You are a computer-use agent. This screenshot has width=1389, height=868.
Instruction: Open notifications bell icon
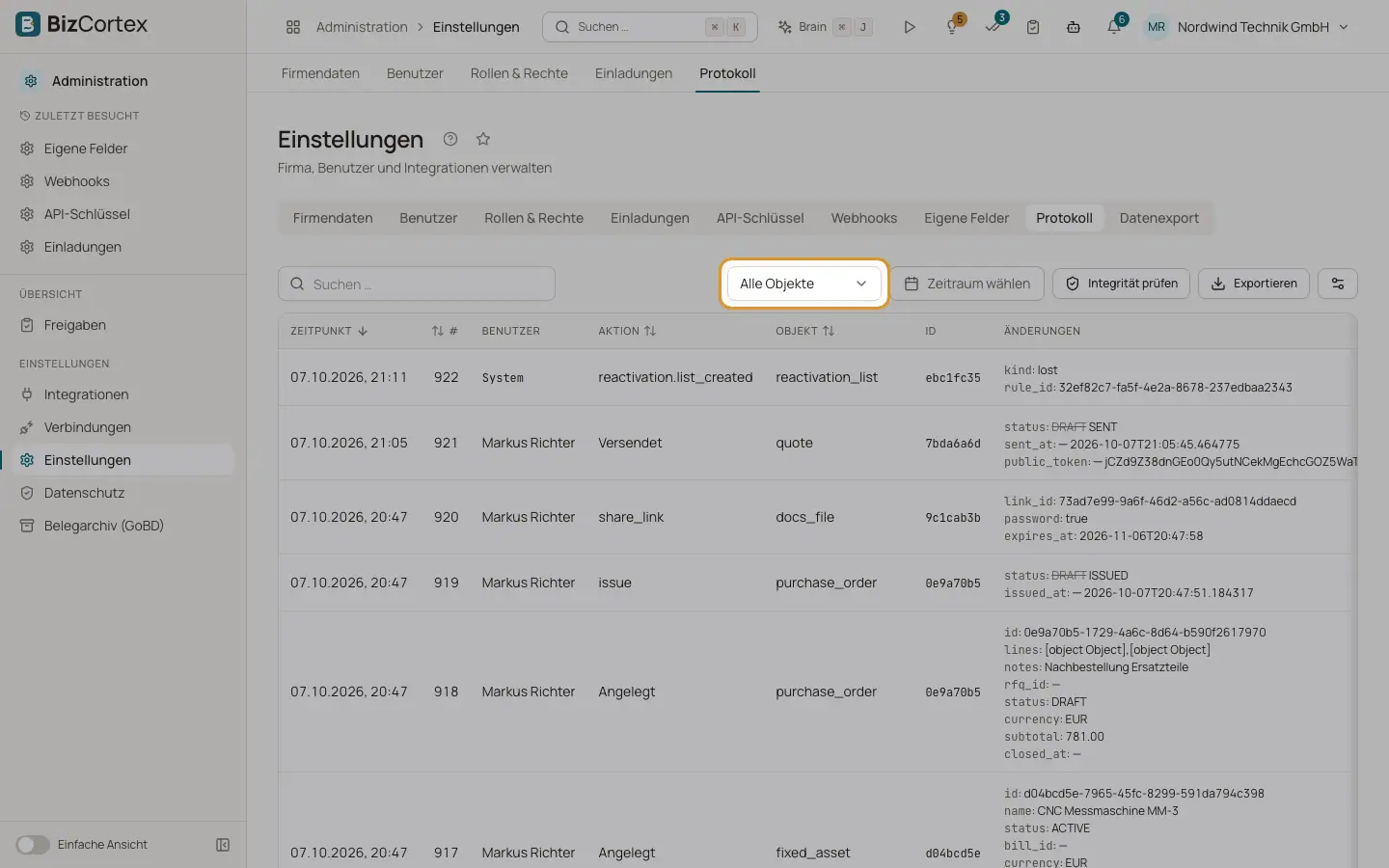[x=1114, y=27]
